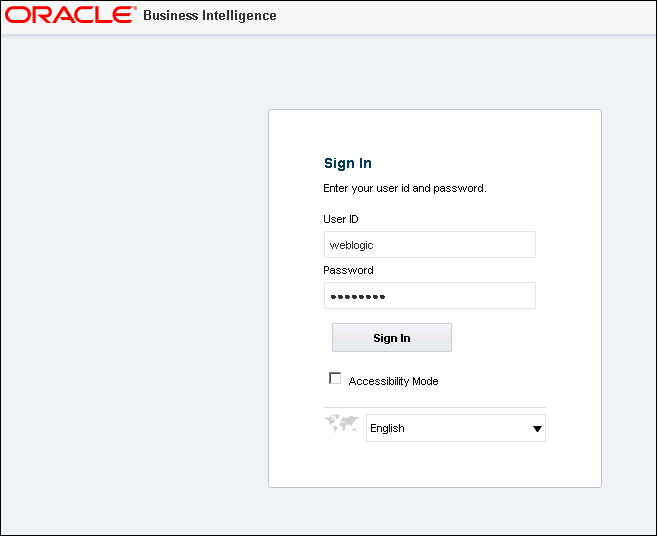Click the Accessibility Mode label text
The image size is (657, 536).
point(393,381)
